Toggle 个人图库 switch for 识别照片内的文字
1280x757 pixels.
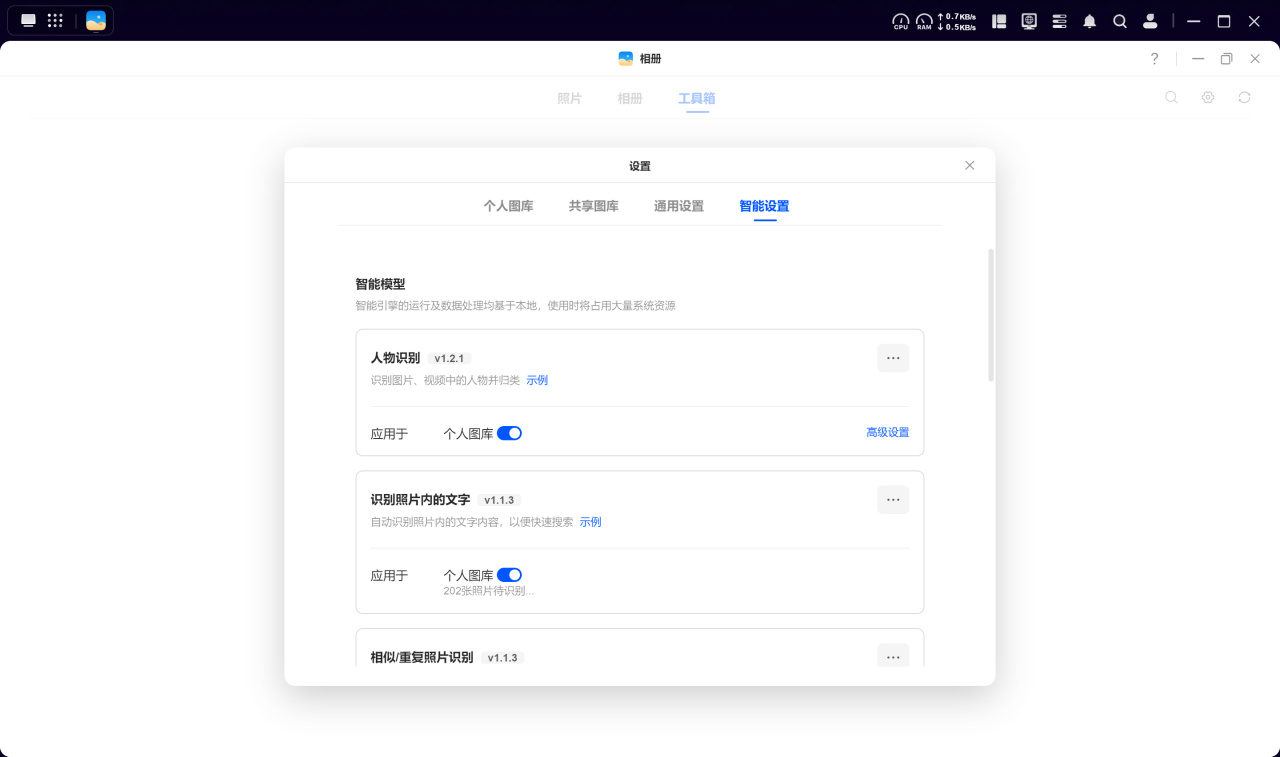(x=510, y=575)
